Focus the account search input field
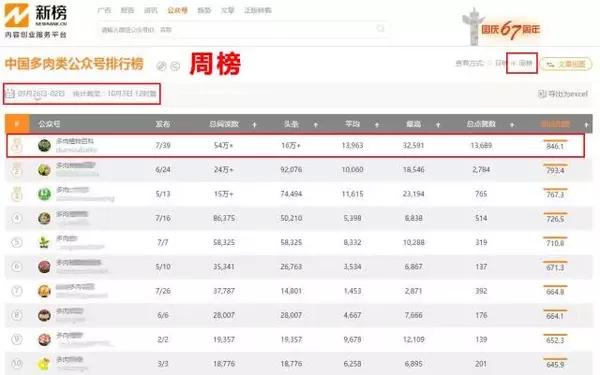The width and height of the screenshot is (600, 375). click(x=237, y=29)
